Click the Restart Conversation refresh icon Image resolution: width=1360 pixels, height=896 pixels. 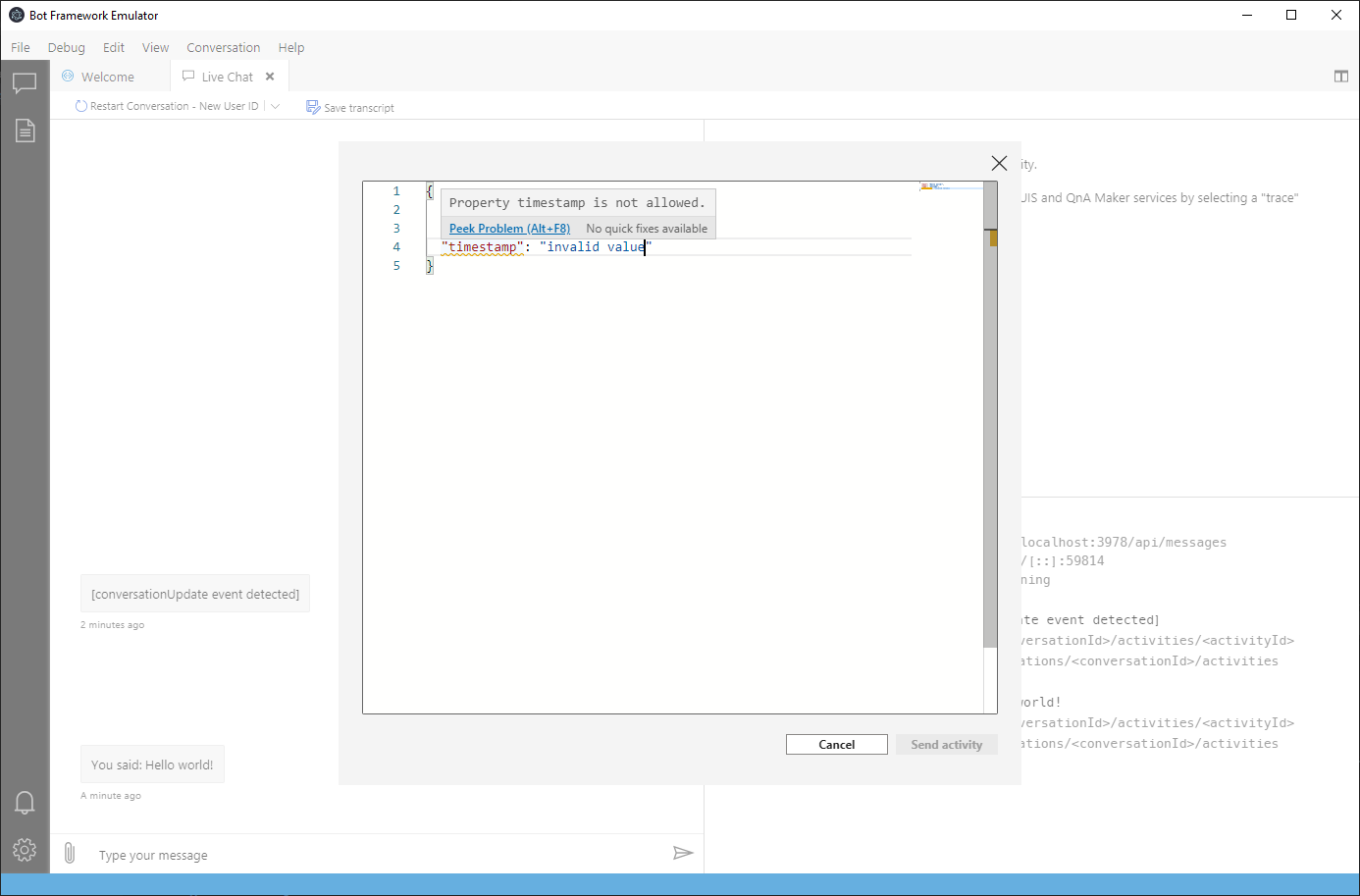[81, 106]
